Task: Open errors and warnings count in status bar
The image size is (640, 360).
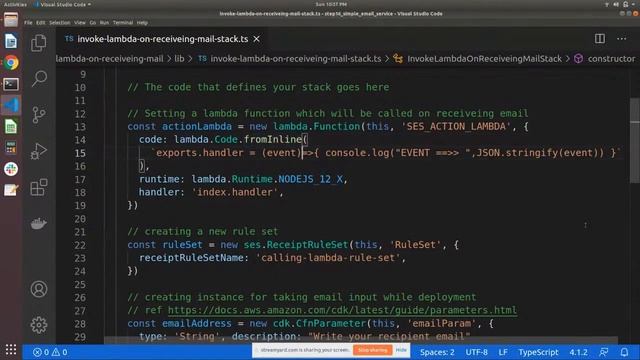Action: 50,352
